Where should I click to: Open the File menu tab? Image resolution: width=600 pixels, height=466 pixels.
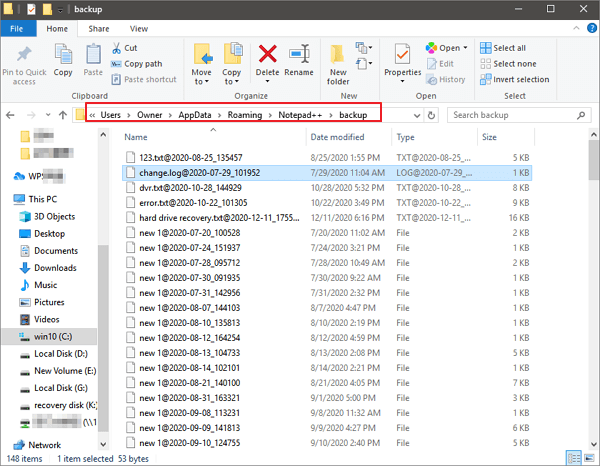click(18, 29)
